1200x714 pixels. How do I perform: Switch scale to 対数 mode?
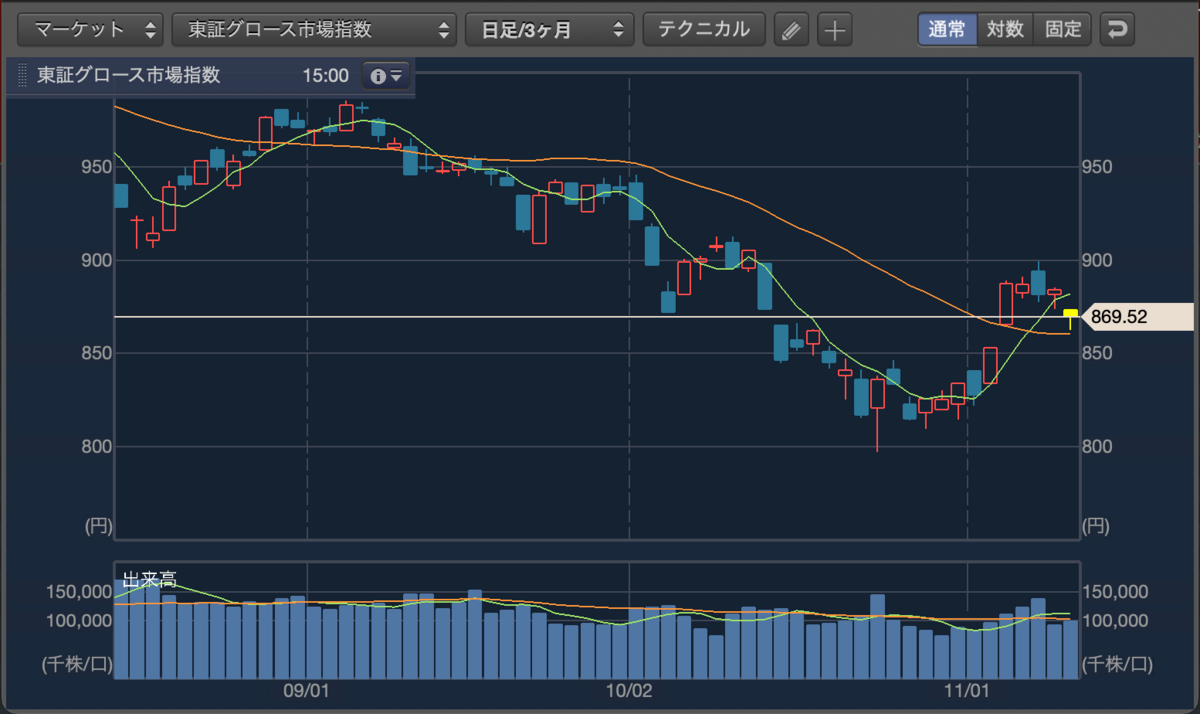click(x=1005, y=29)
